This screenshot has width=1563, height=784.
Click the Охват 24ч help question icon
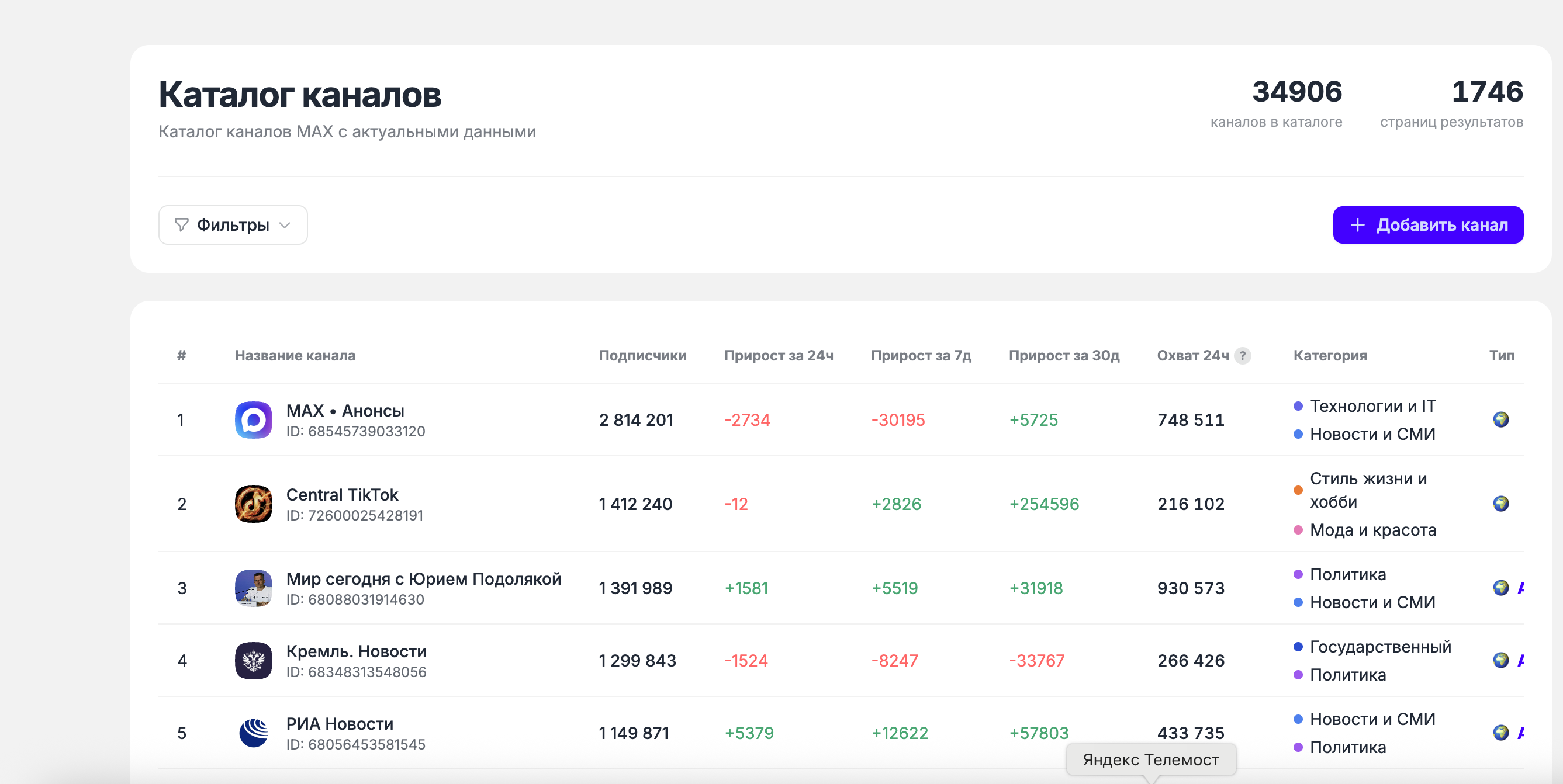click(x=1242, y=355)
